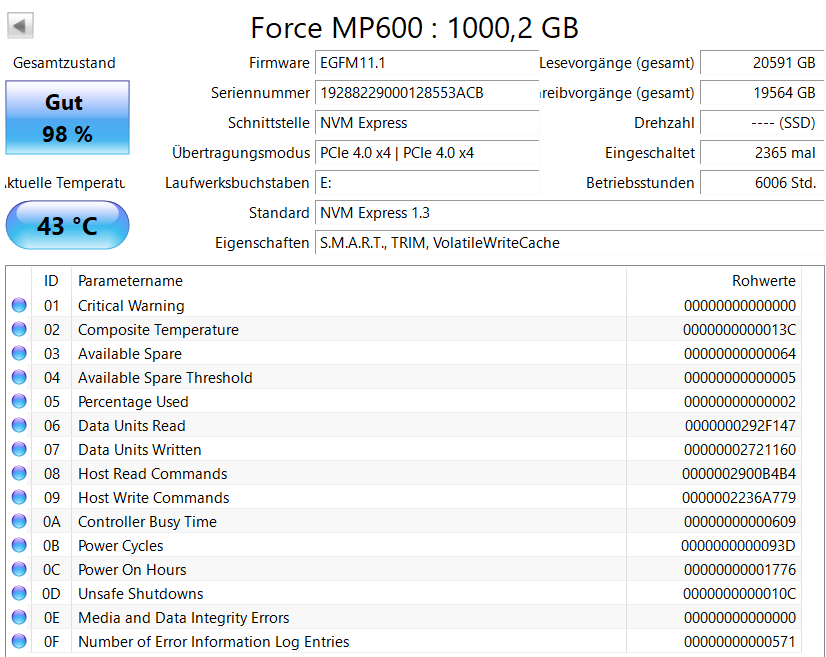Select the Composite Temperature parameter name
The image size is (826, 657).
tap(158, 330)
